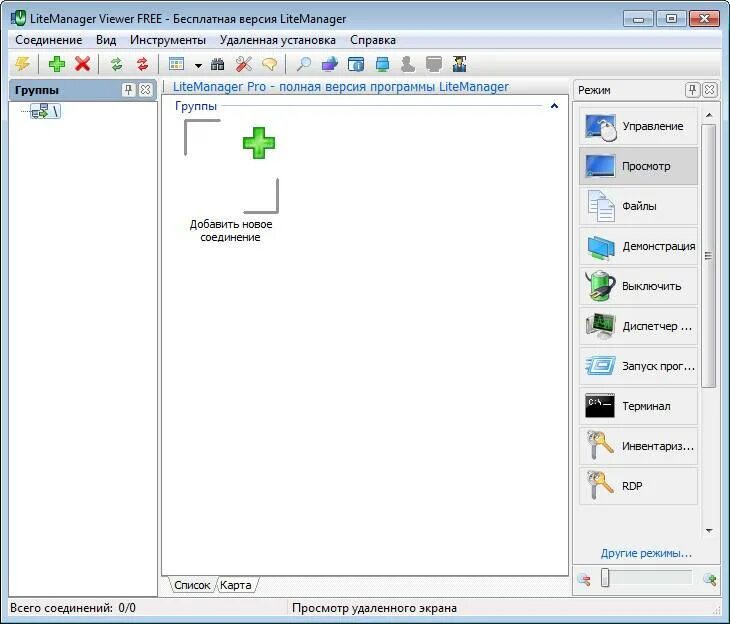This screenshot has width=730, height=624.
Task: Select the Инвентариз... mode
Action: click(638, 447)
